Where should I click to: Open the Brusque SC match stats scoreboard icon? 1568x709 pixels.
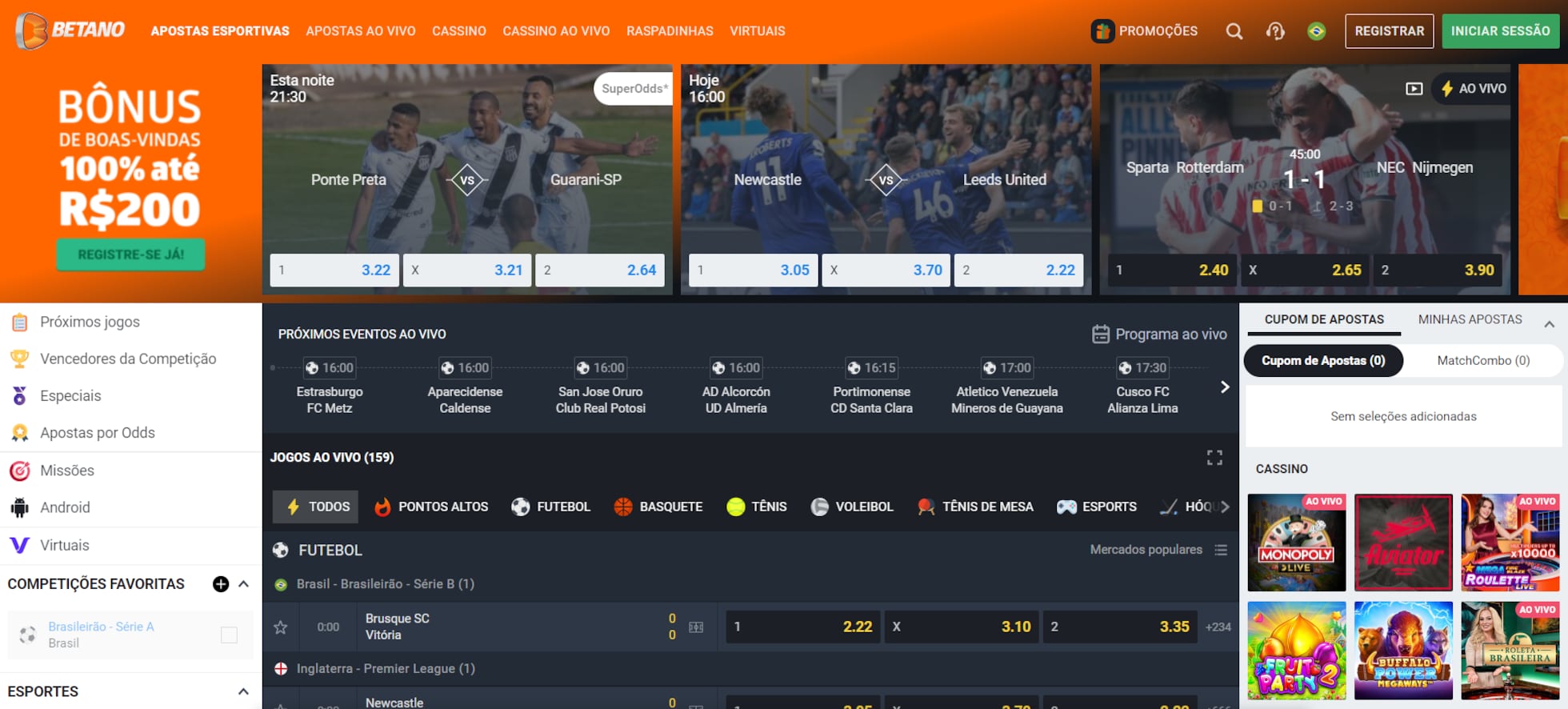tap(696, 627)
